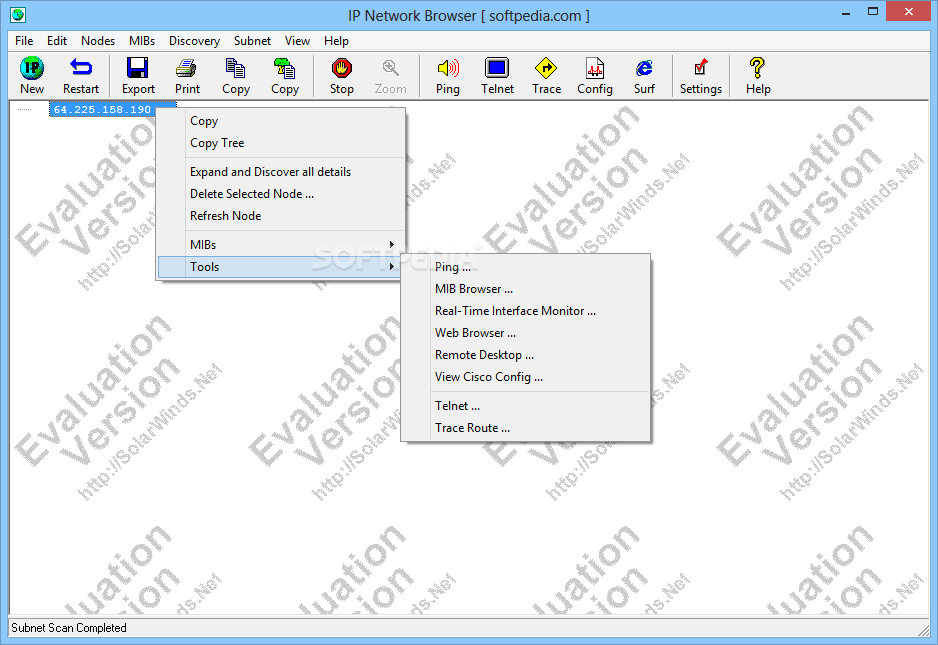
Task: Open the Edit menu
Action: [57, 41]
